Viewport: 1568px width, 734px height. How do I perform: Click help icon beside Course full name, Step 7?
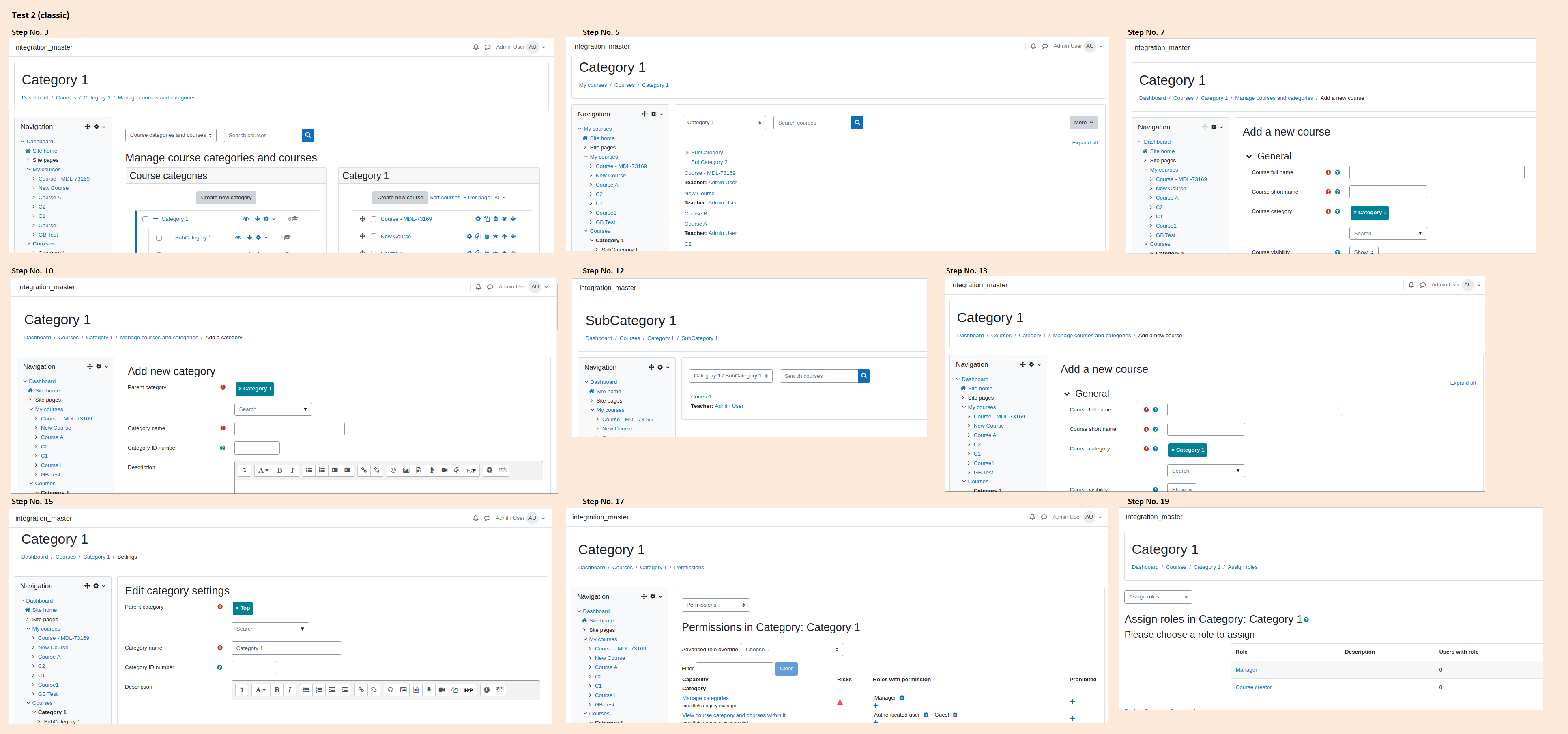click(x=1337, y=172)
